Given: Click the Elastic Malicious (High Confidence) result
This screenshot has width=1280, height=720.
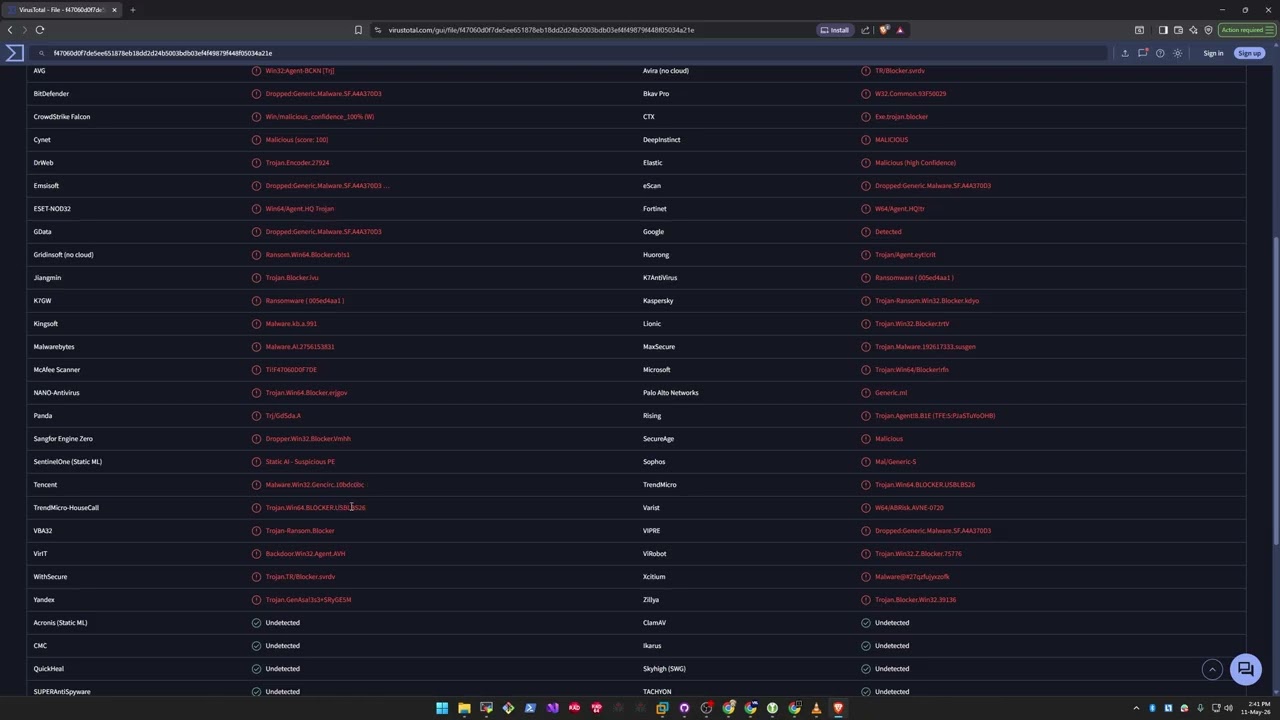Looking at the screenshot, I should [915, 163].
